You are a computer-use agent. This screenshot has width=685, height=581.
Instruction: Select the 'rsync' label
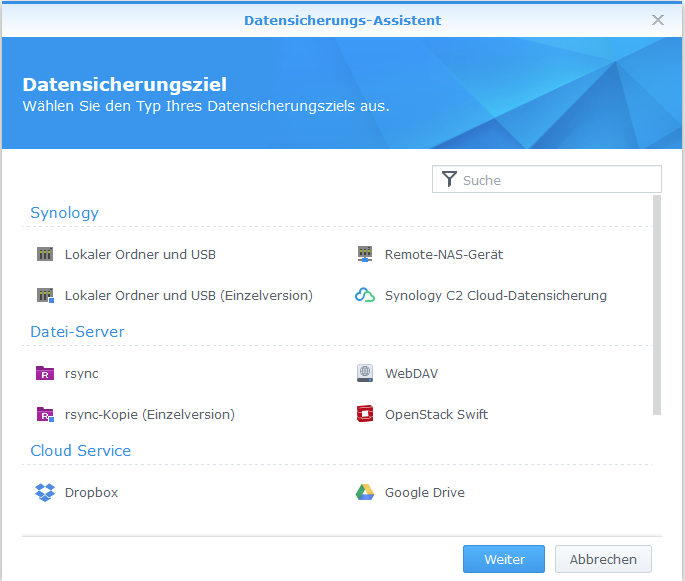coord(82,374)
